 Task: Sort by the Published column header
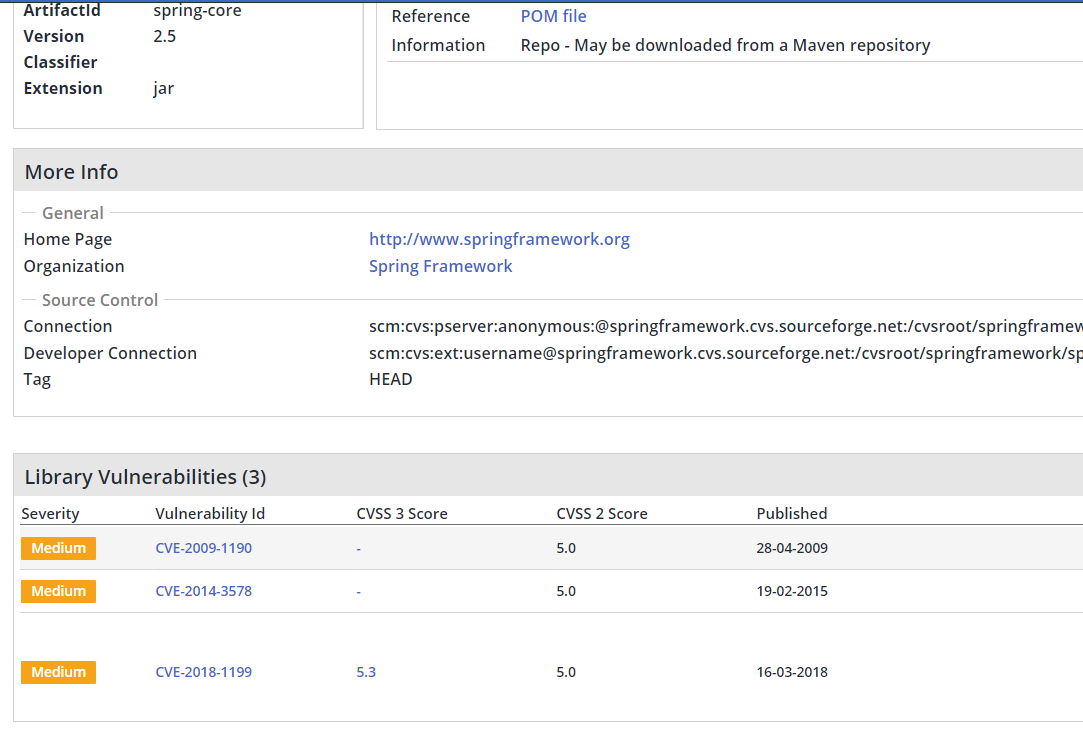tap(791, 514)
